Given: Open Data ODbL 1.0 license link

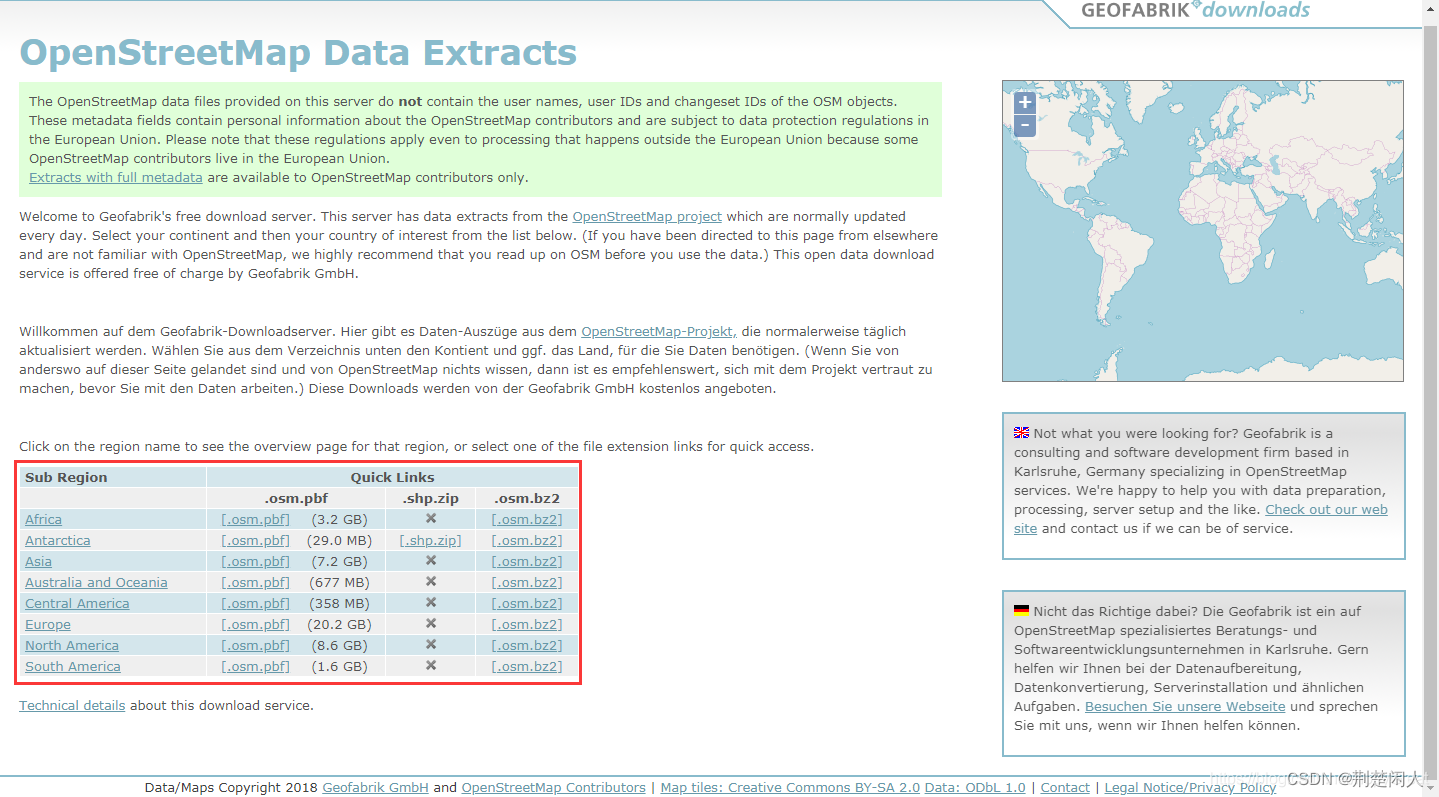Looking at the screenshot, I should 975,787.
